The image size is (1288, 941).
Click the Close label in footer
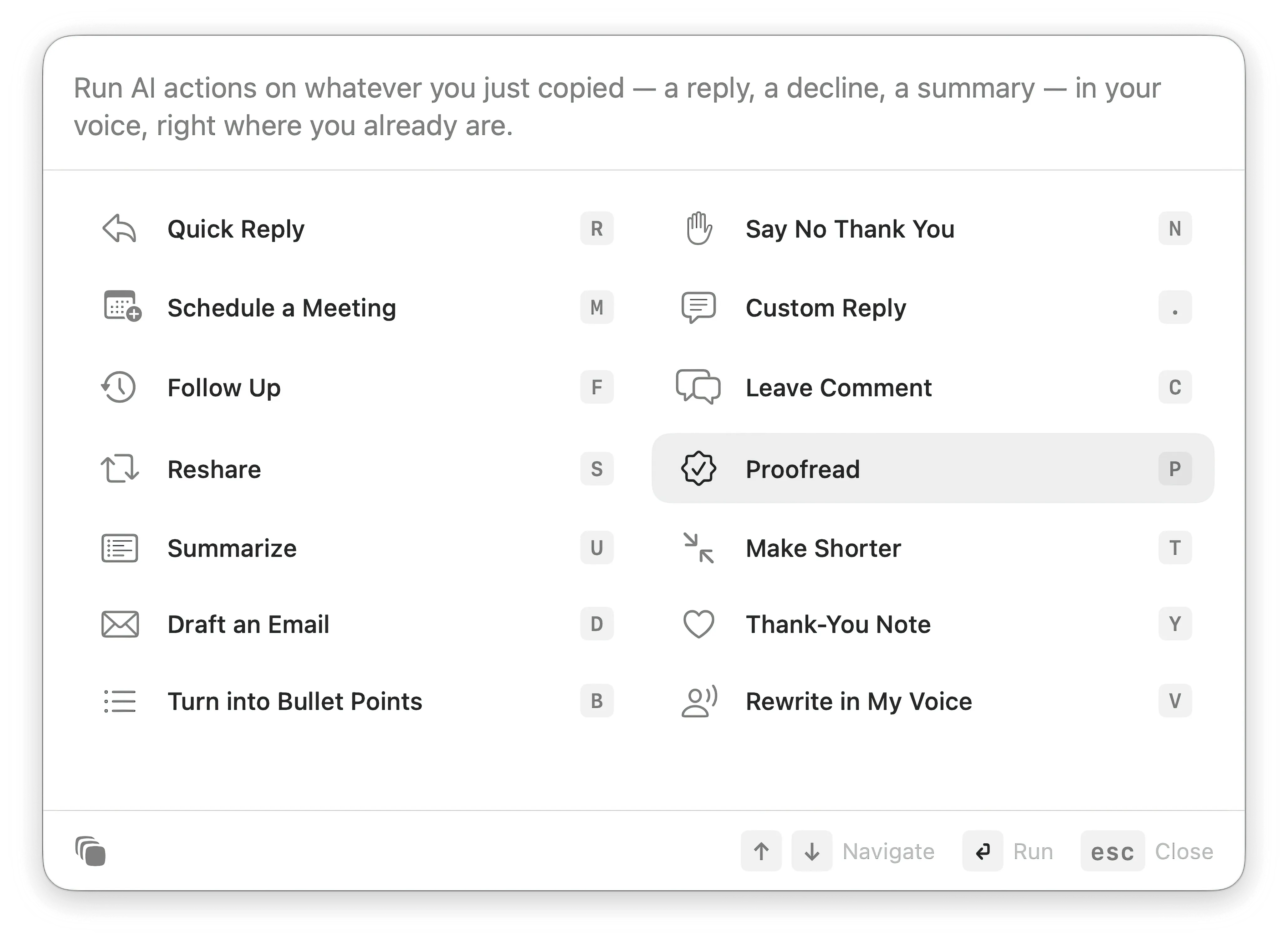click(1184, 851)
